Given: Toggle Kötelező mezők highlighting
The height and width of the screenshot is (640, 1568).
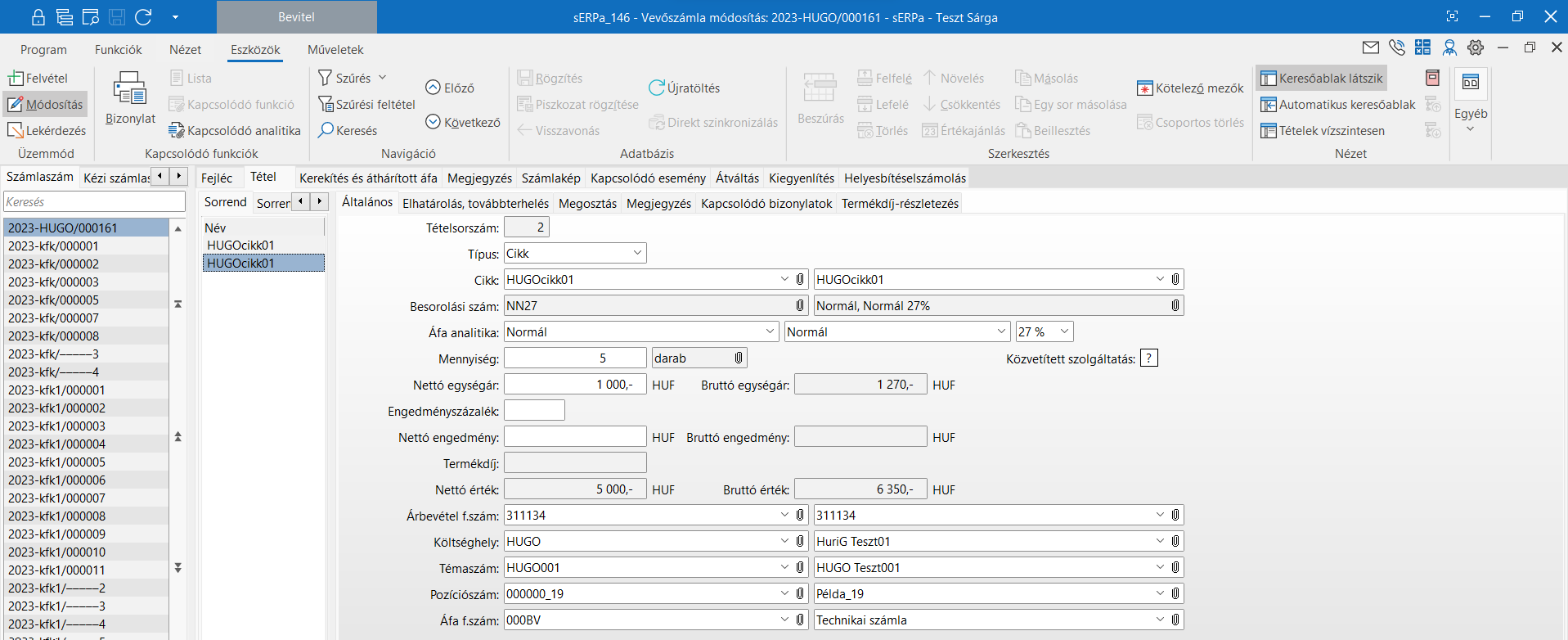Looking at the screenshot, I should coord(1189,88).
